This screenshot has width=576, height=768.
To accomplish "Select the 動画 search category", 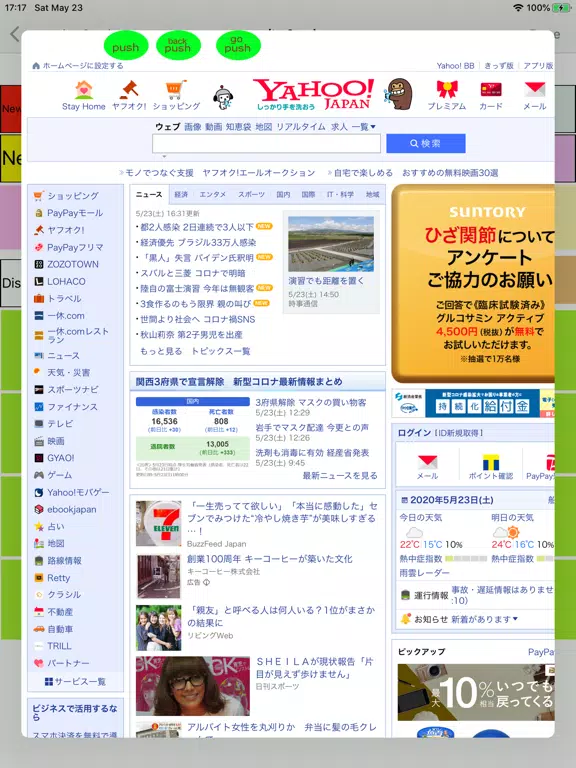I will [x=214, y=127].
